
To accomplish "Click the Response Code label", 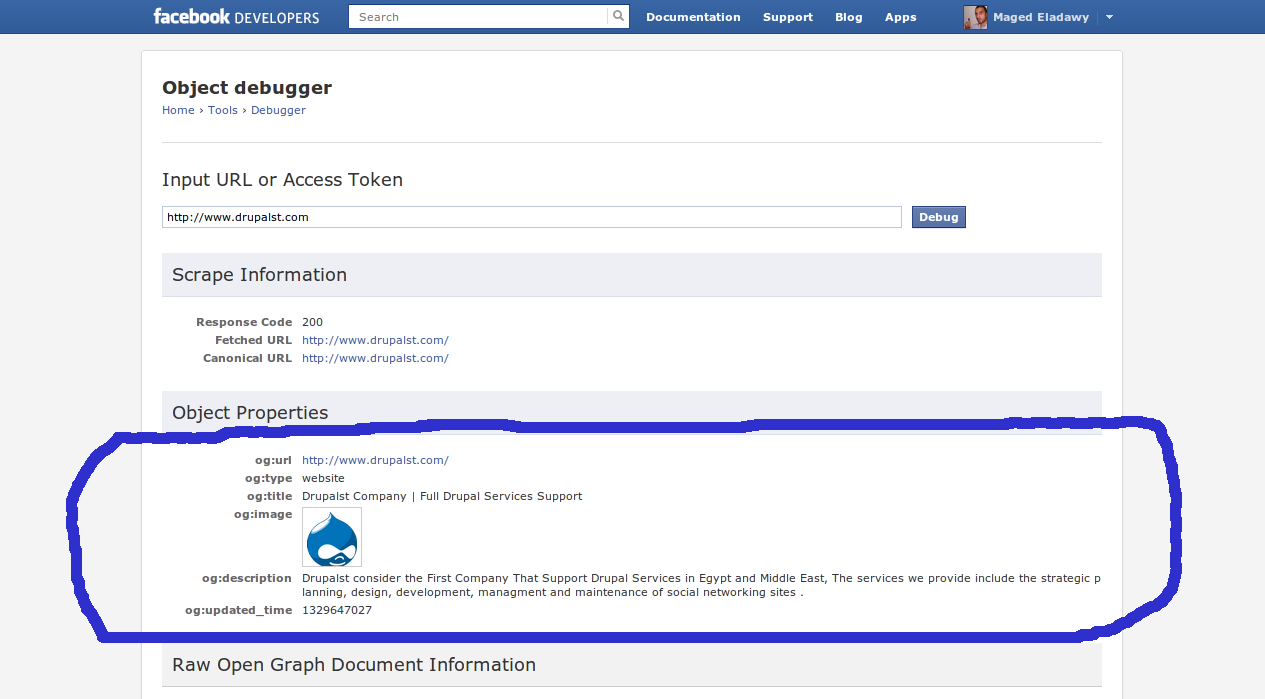I will pos(244,322).
